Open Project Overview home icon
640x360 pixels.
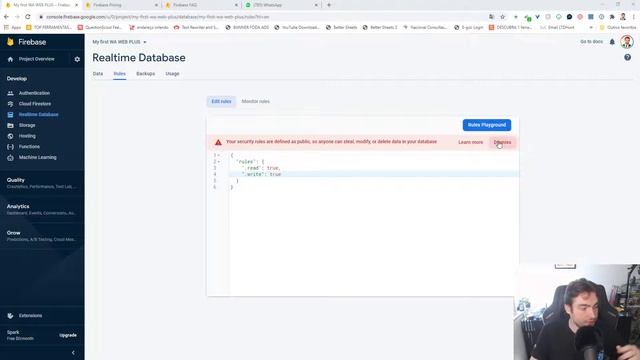pos(10,59)
